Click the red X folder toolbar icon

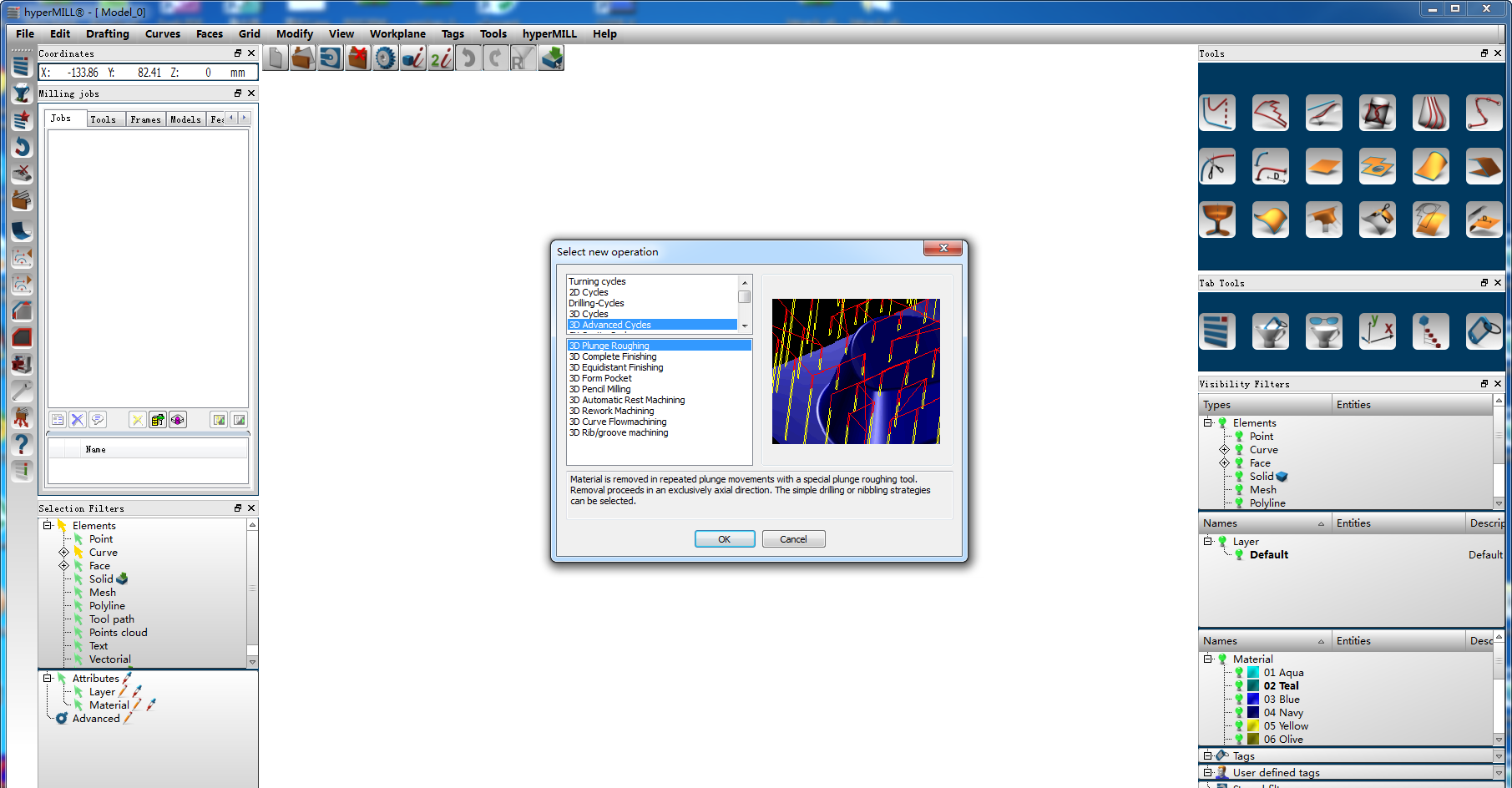pyautogui.click(x=358, y=58)
